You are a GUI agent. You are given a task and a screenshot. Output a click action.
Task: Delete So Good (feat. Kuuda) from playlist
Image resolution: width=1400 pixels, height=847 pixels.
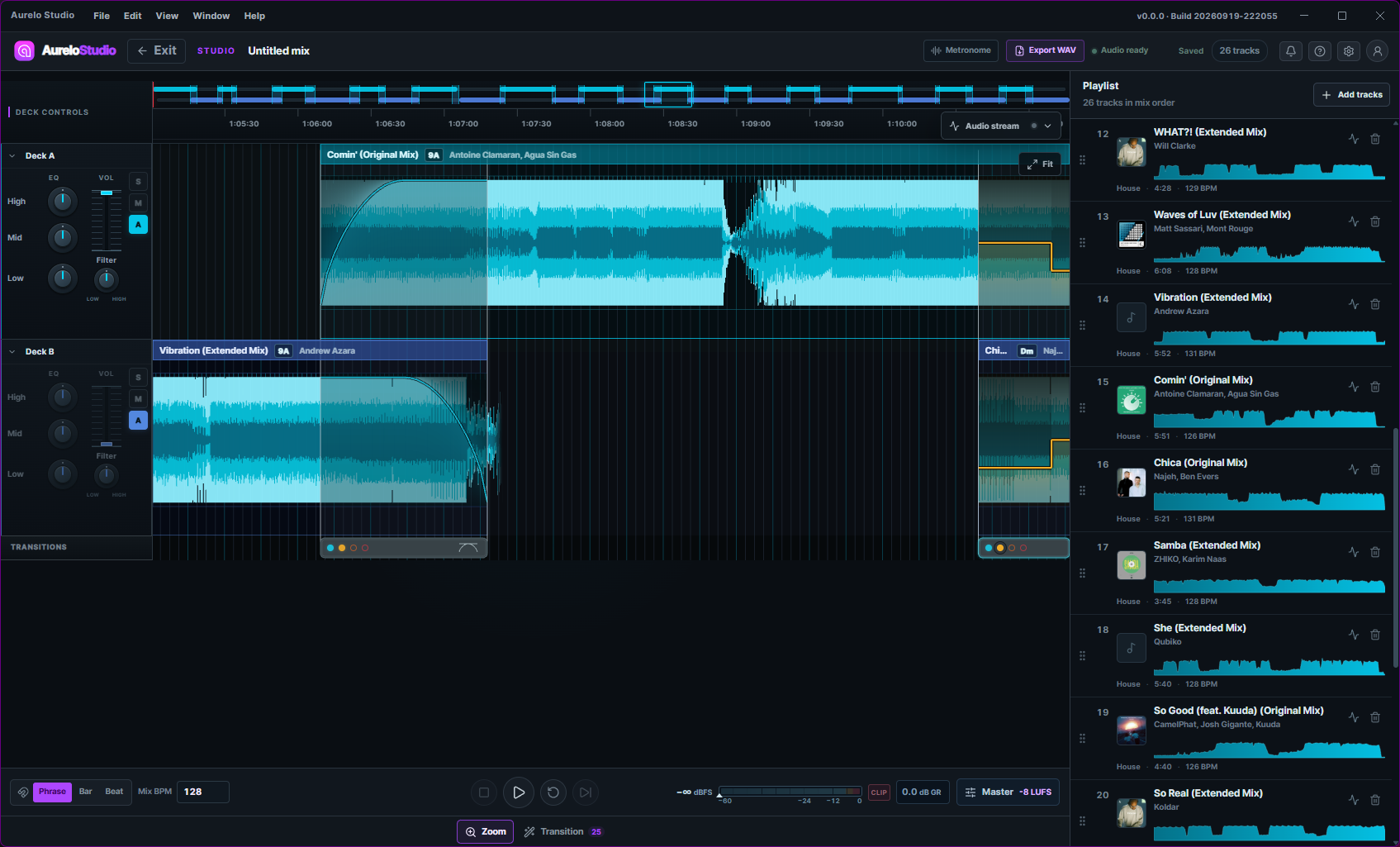(1375, 717)
